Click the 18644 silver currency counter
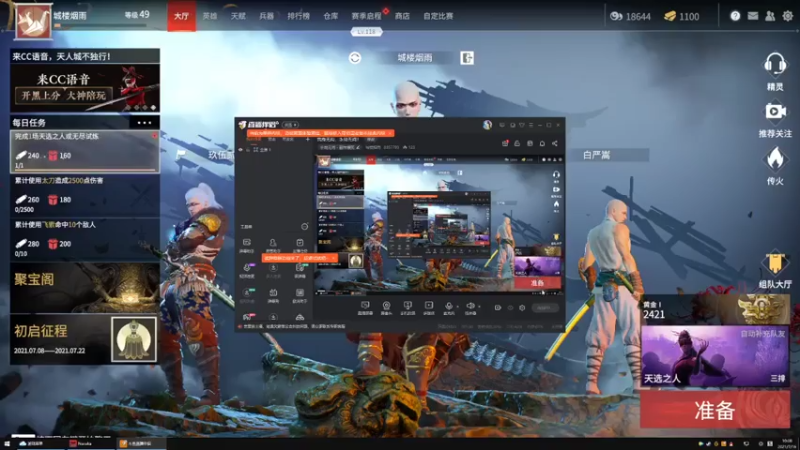This screenshot has width=800, height=450. pos(631,16)
